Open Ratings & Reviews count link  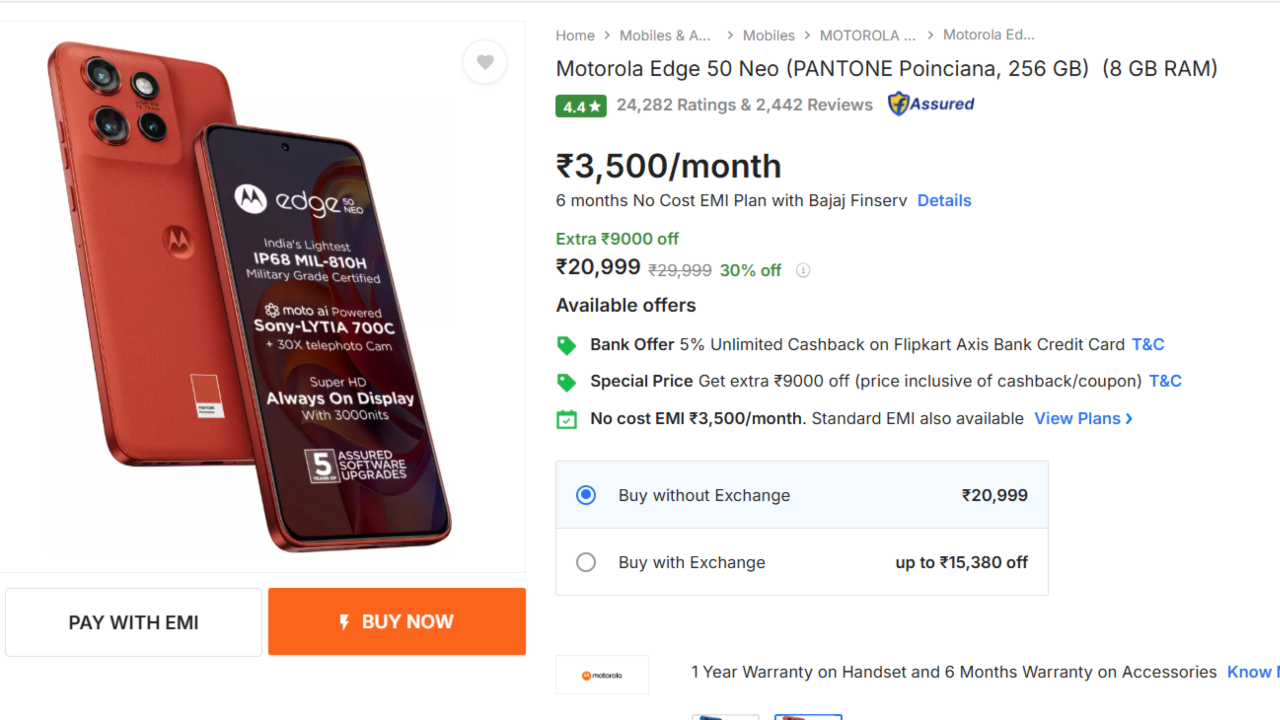click(x=744, y=104)
